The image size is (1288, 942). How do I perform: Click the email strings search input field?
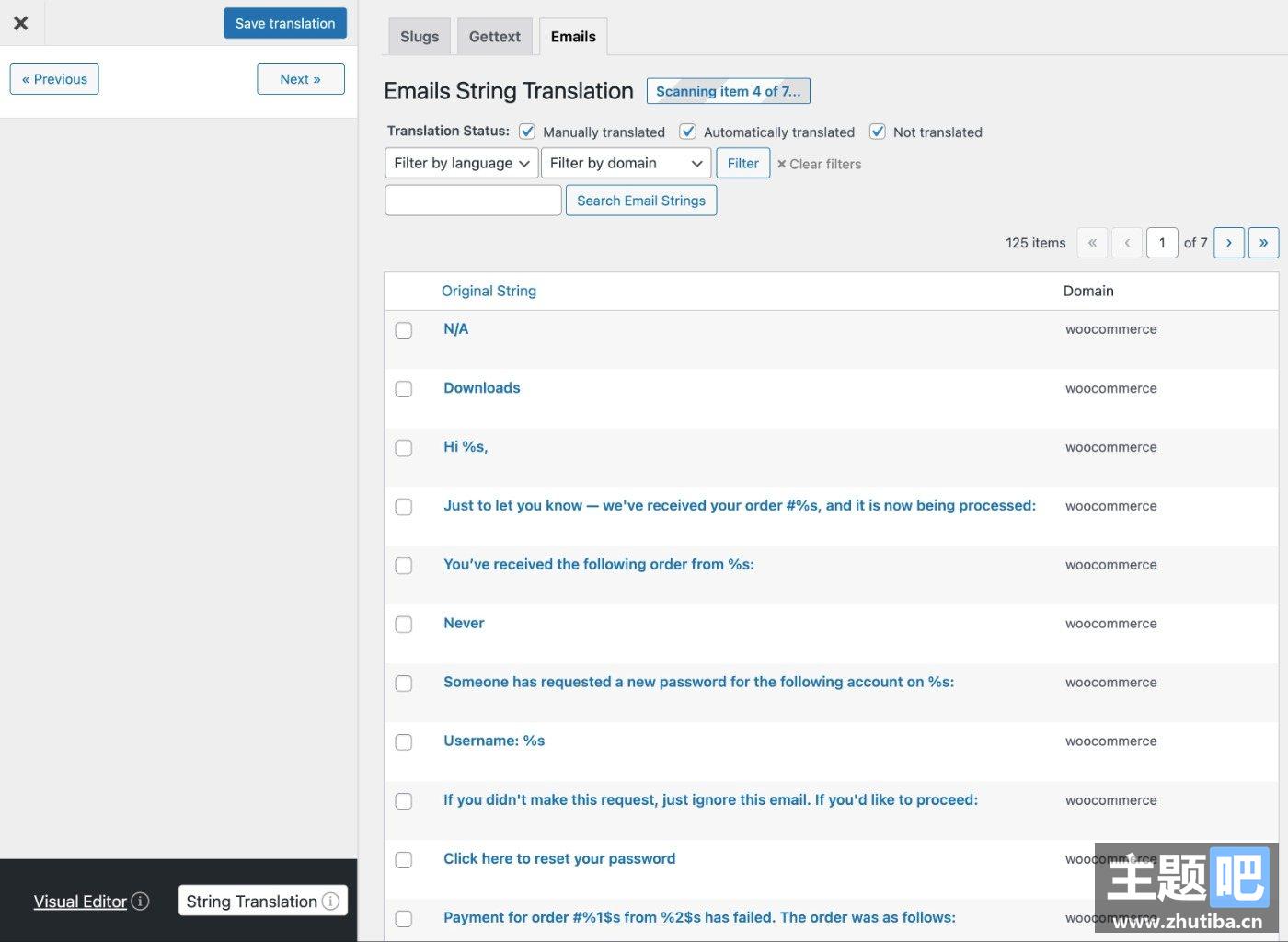pos(473,201)
